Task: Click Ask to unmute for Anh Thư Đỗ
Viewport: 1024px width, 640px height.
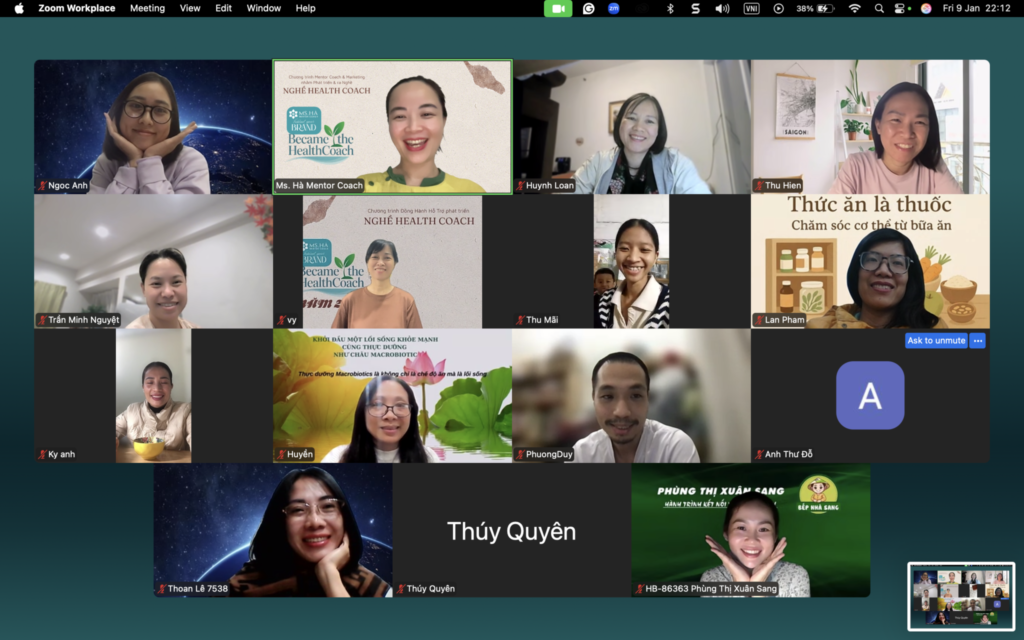Action: coord(936,340)
